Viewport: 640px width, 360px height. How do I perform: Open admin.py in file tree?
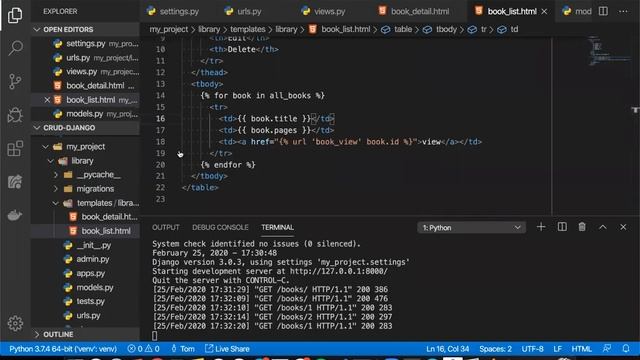click(86, 259)
